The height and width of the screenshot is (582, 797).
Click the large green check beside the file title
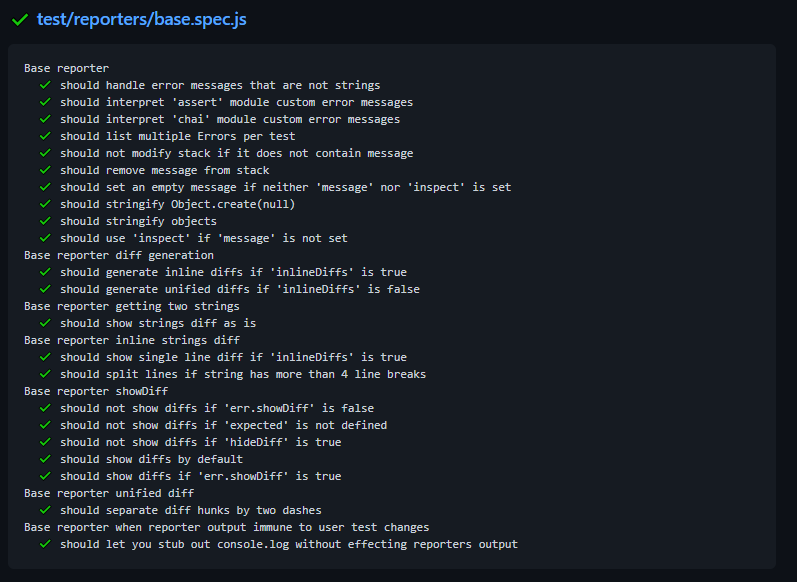(x=20, y=20)
